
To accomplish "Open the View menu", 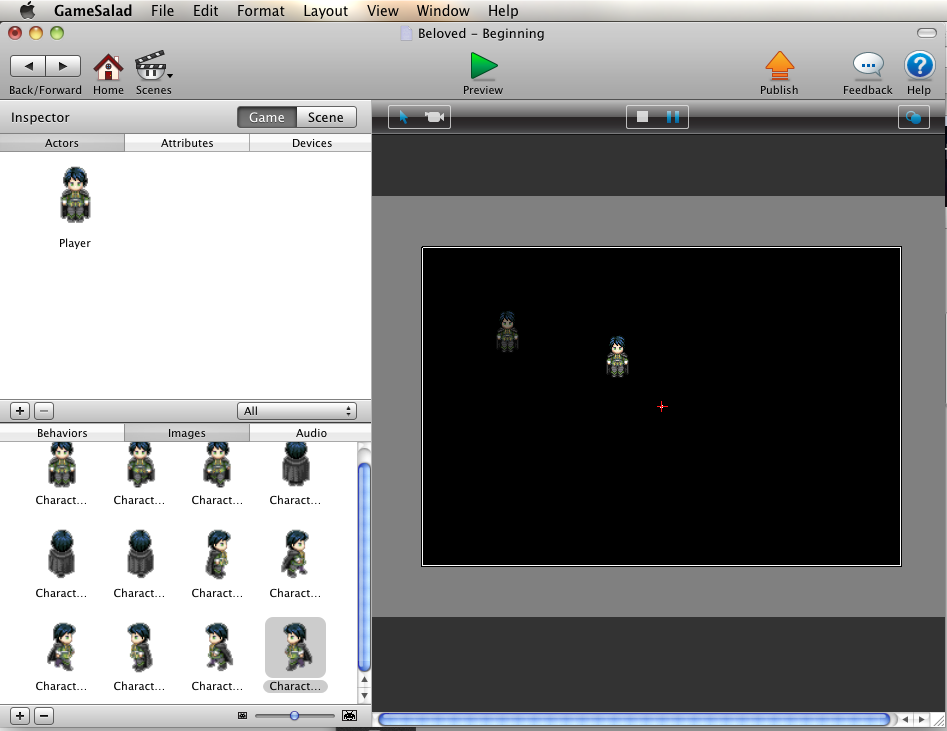I will (382, 10).
